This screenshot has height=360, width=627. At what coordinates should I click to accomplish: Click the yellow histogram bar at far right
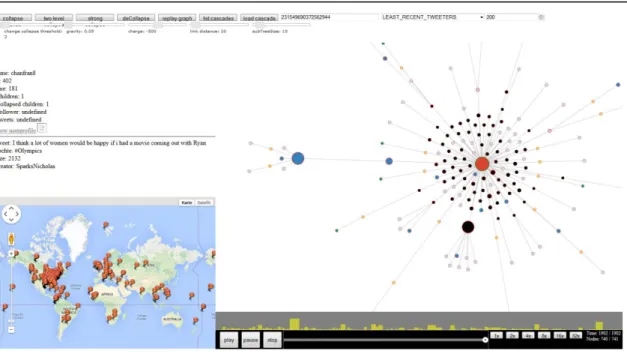599,326
